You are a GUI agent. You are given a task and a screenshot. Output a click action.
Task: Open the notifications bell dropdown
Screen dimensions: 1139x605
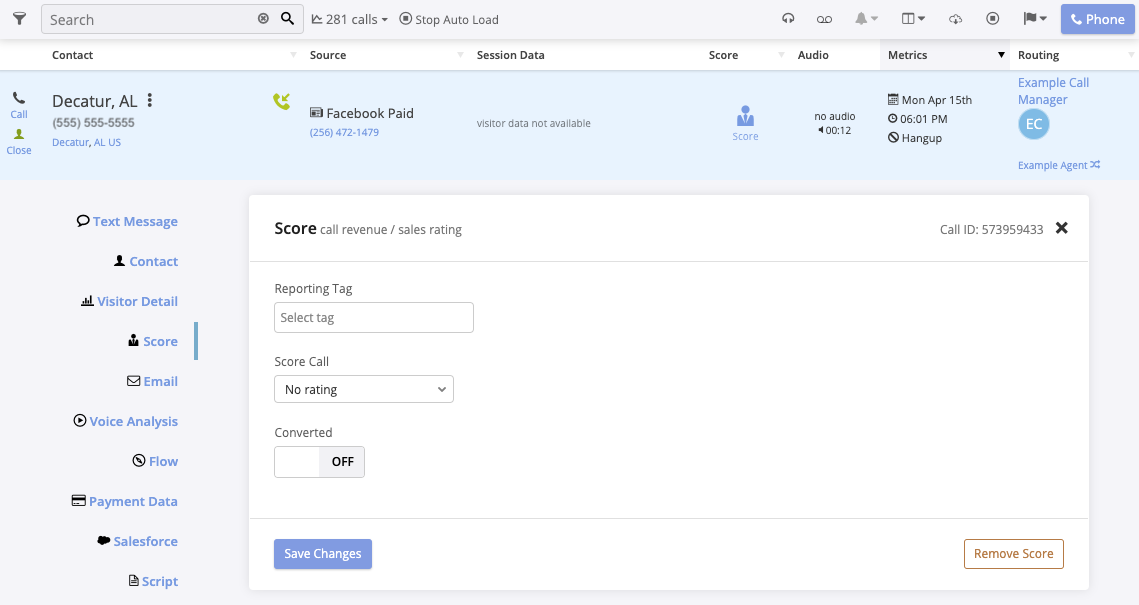click(866, 19)
